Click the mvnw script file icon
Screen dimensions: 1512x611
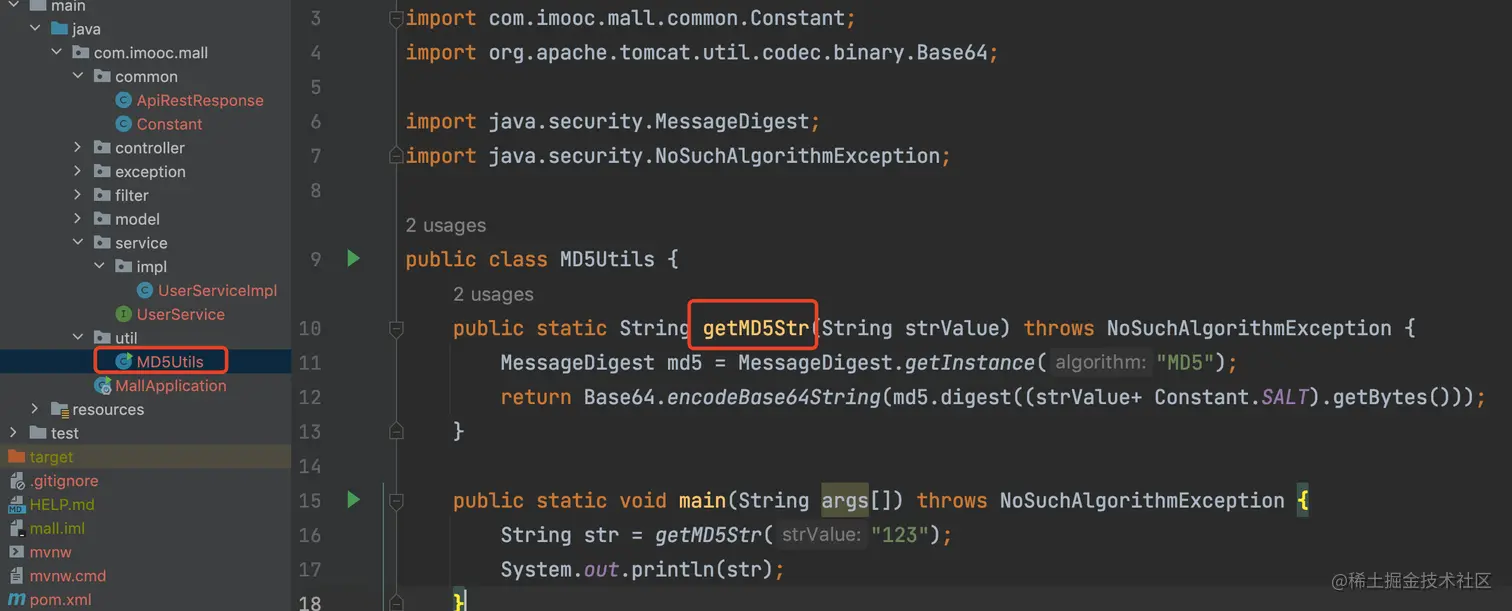(16, 552)
